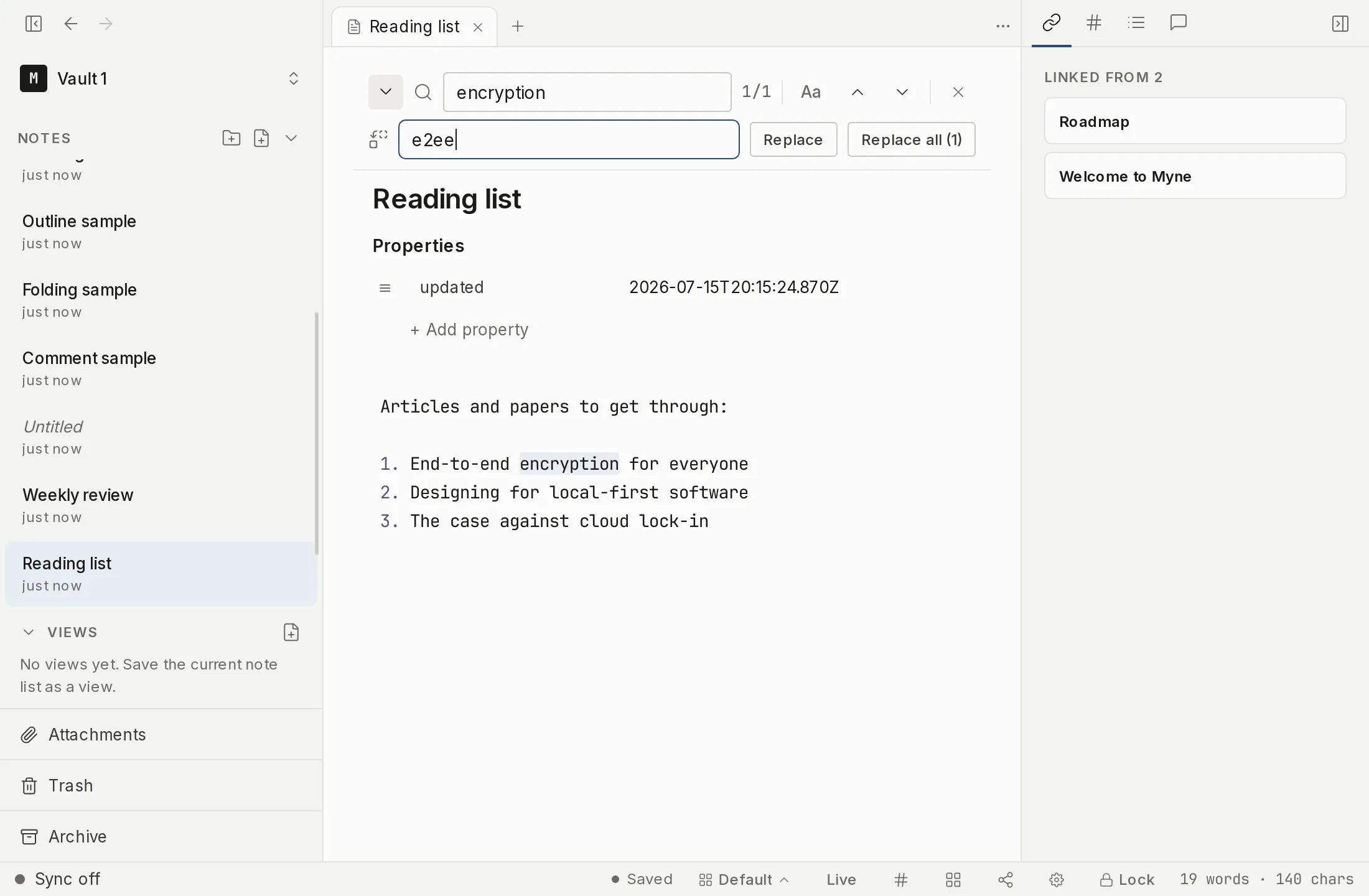This screenshot has width=1369, height=896.
Task: Close the find and replace bar
Action: tap(958, 92)
